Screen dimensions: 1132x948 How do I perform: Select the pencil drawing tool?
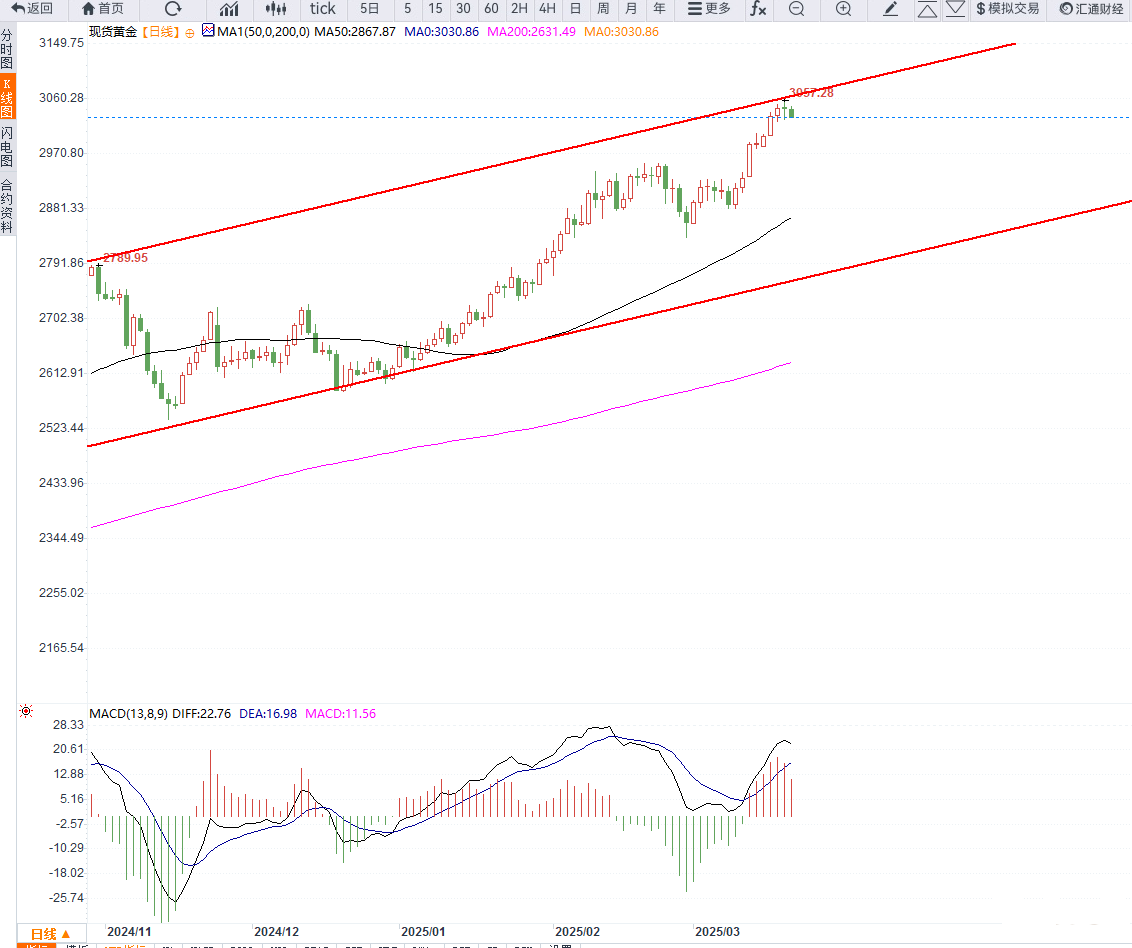(891, 9)
